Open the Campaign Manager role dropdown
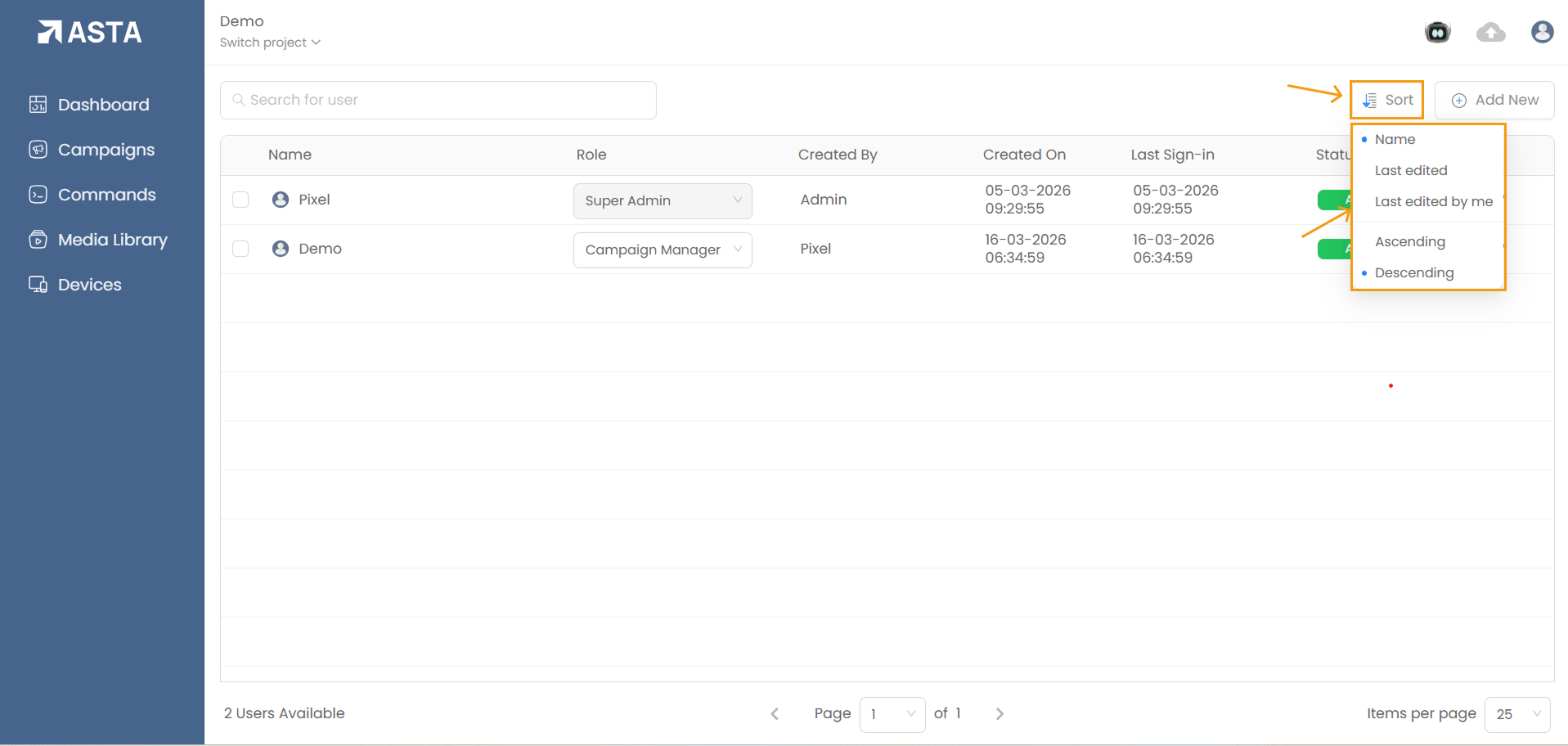The height and width of the screenshot is (746, 1568). coord(662,250)
